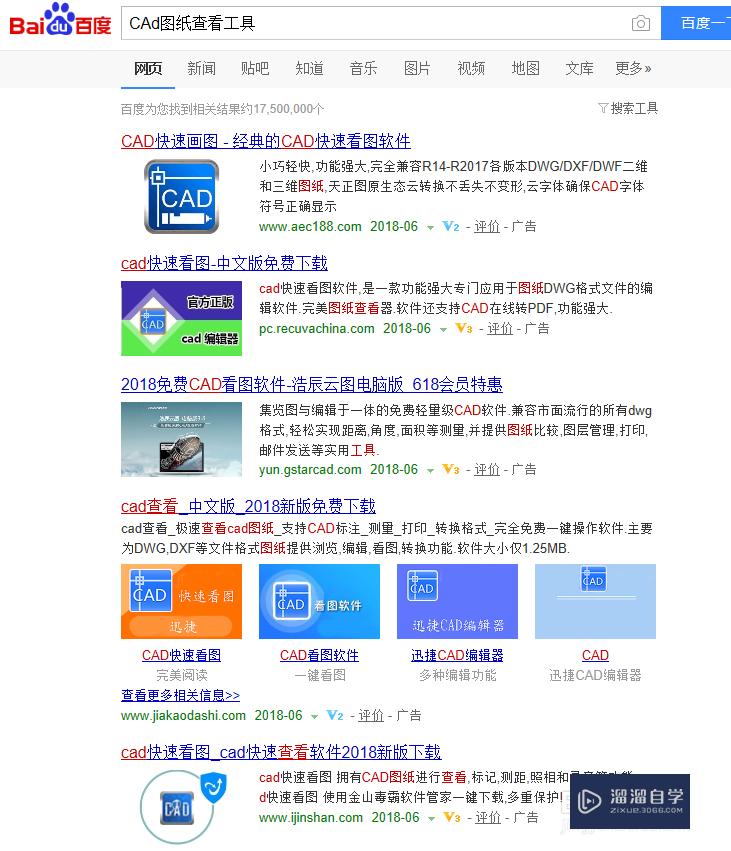Open cad快速看图-中文版免费下载 link
Image resolution: width=731 pixels, height=851 pixels.
(224, 263)
